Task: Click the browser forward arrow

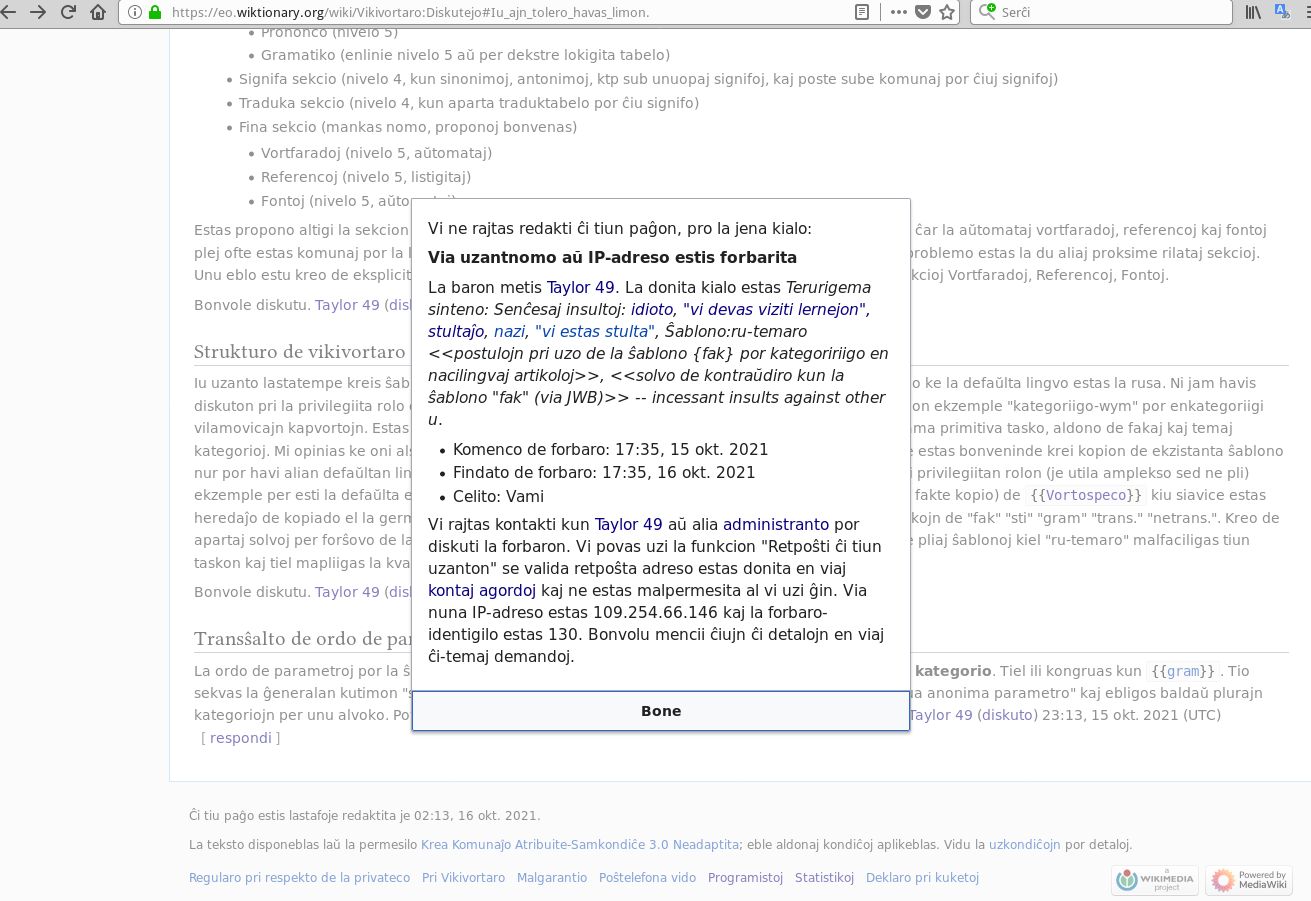Action: pyautogui.click(x=38, y=12)
